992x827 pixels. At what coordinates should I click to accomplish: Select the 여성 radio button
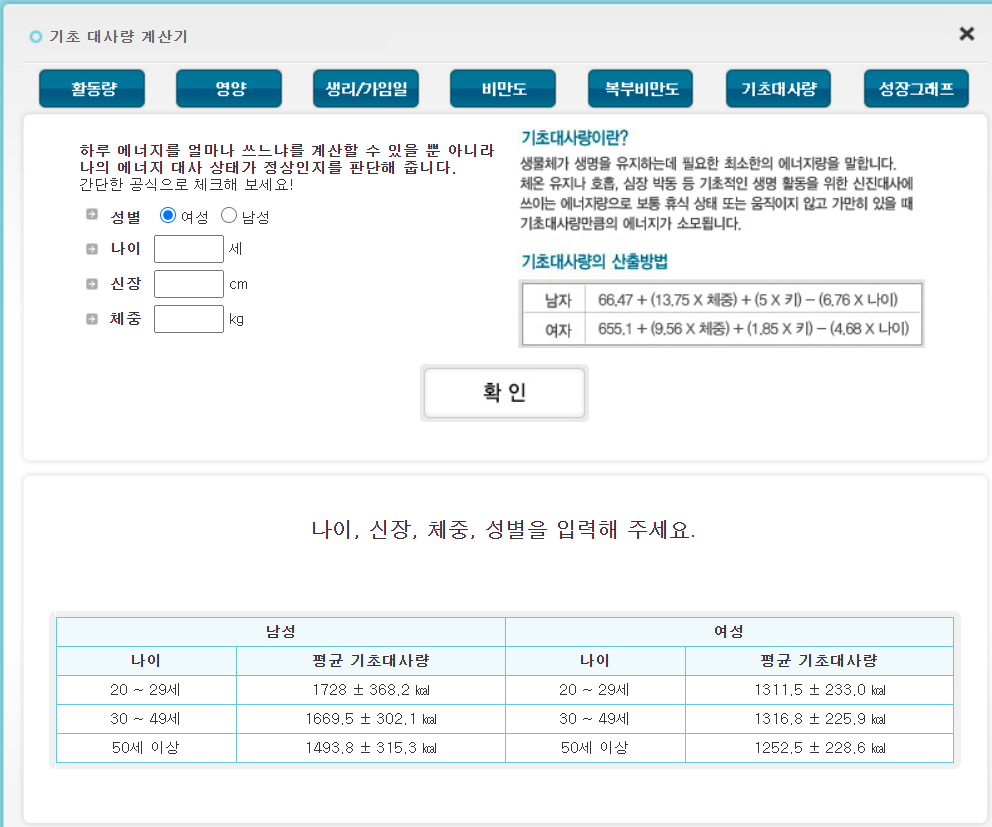(168, 216)
